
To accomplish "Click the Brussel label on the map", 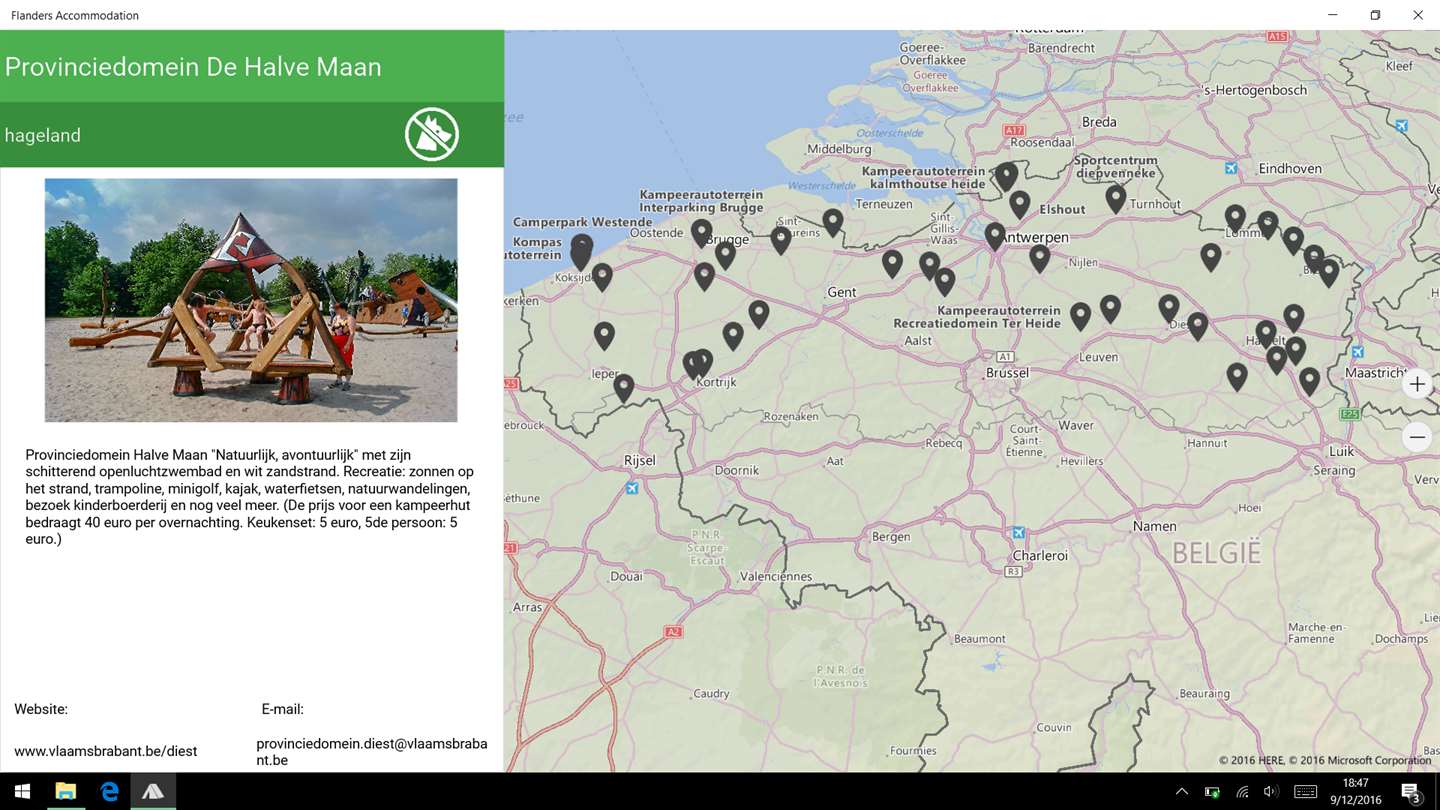I will tap(1006, 373).
